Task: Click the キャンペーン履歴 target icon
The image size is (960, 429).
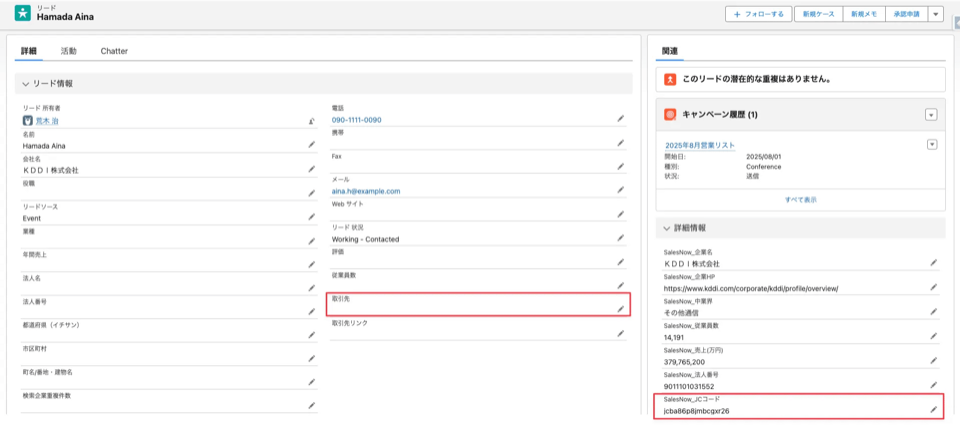Action: [x=670, y=114]
